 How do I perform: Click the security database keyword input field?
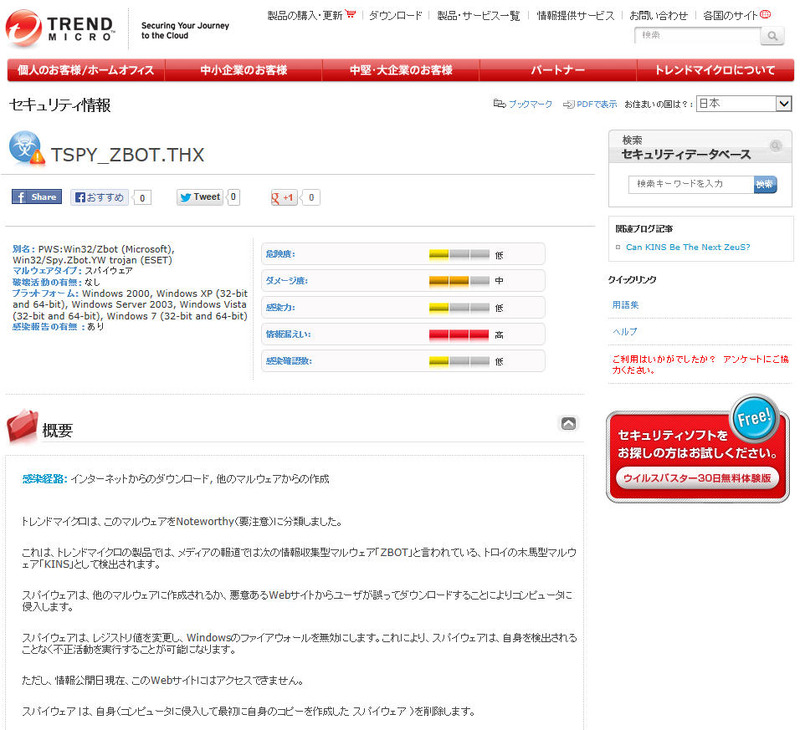pos(690,184)
